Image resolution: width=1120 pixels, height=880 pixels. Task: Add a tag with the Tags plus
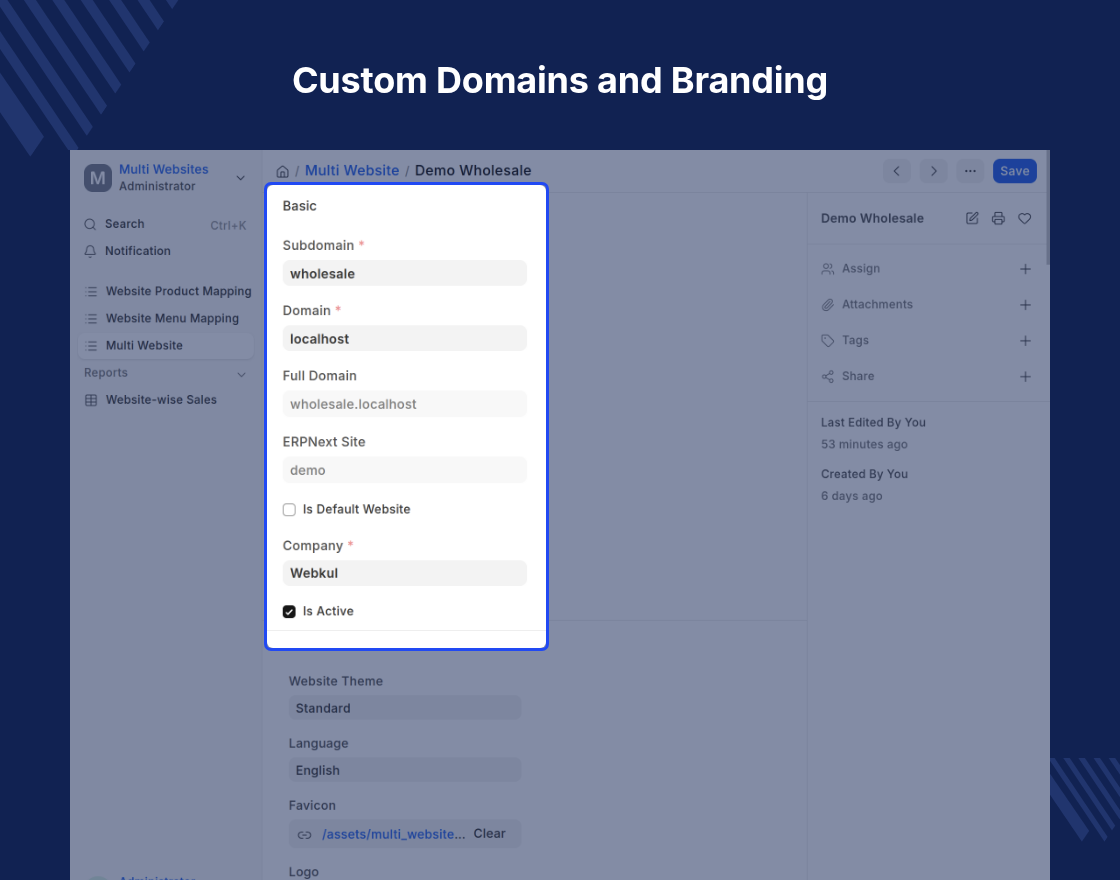1025,341
